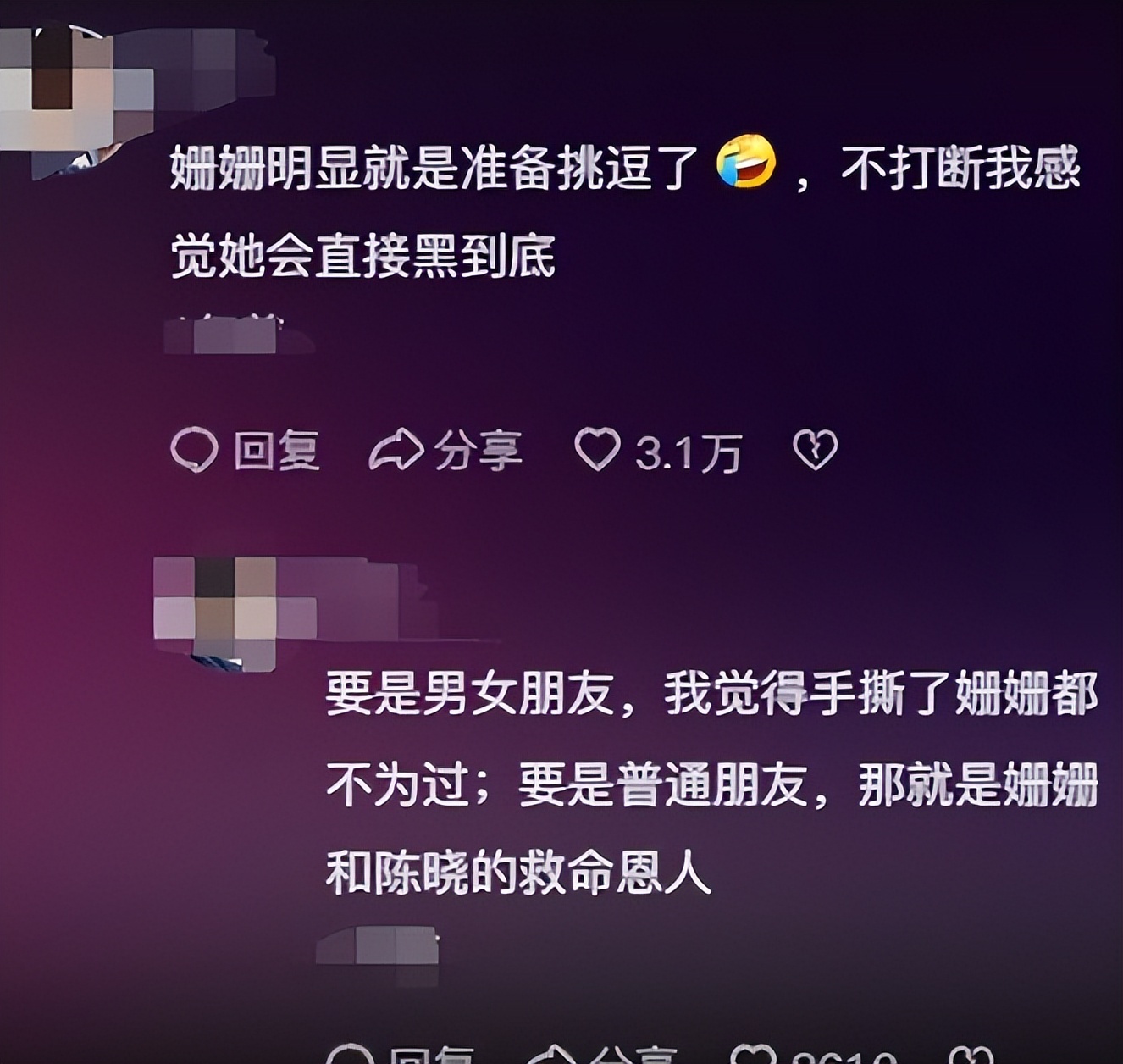Screen dimensions: 1123x1064
Task: Like the first comment with the heart icon
Action: point(598,449)
